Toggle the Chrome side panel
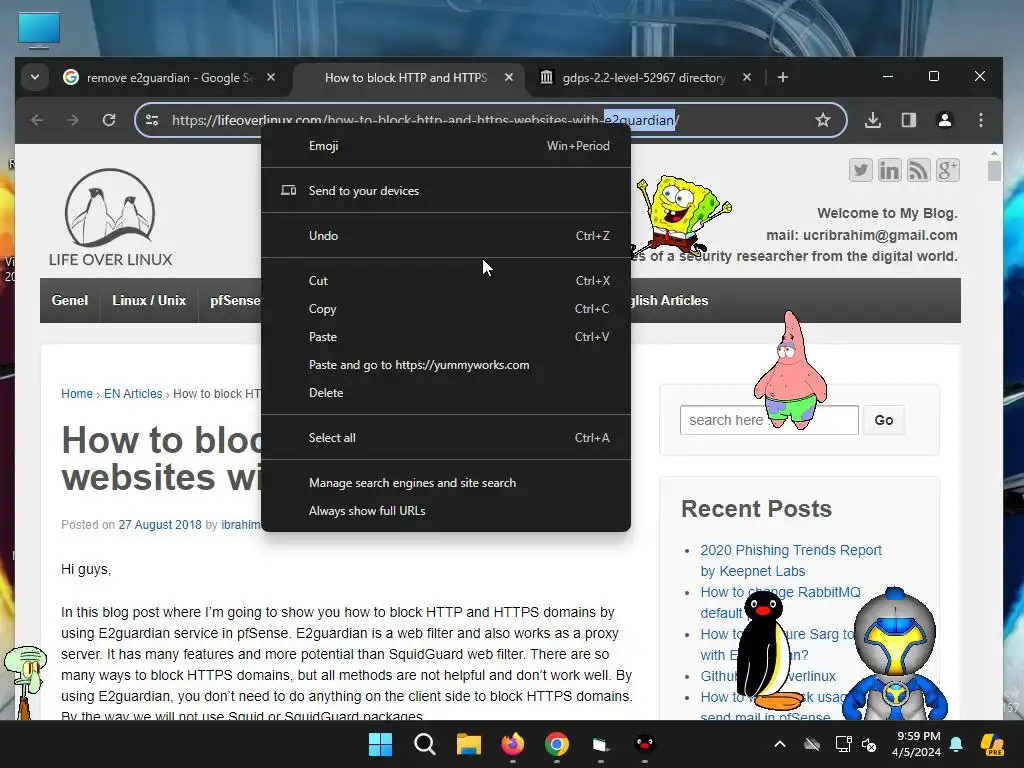 coord(908,120)
